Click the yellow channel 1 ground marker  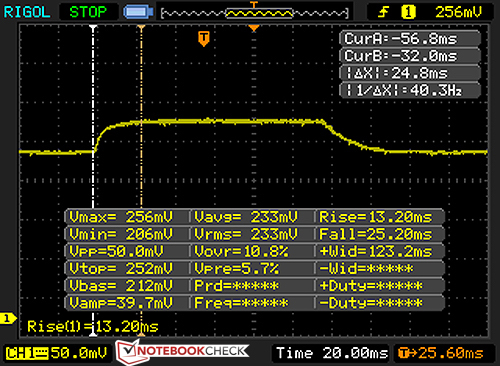[x=8, y=318]
